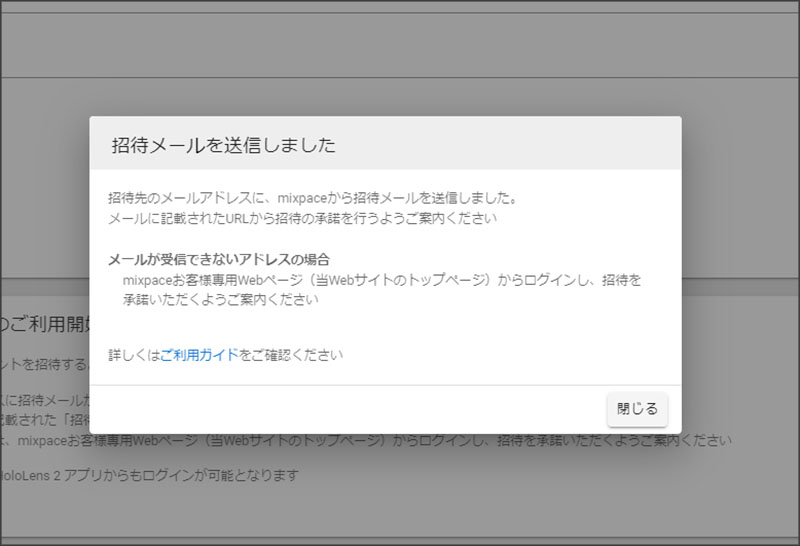Select the bold heading メールが受信できないアドレスの場合
This screenshot has width=800, height=546.
[x=218, y=260]
